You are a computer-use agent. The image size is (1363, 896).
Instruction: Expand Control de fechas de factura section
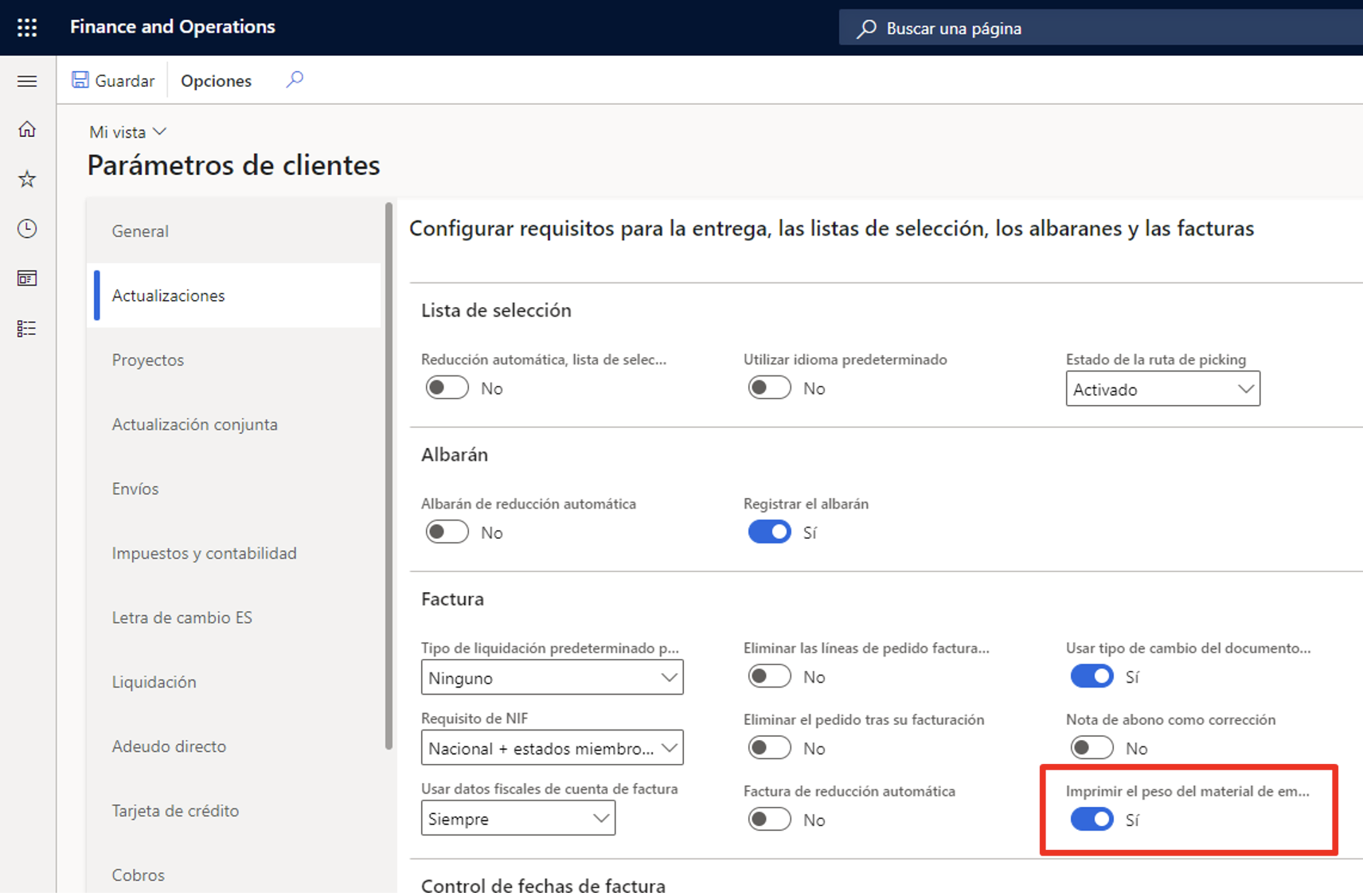[543, 884]
